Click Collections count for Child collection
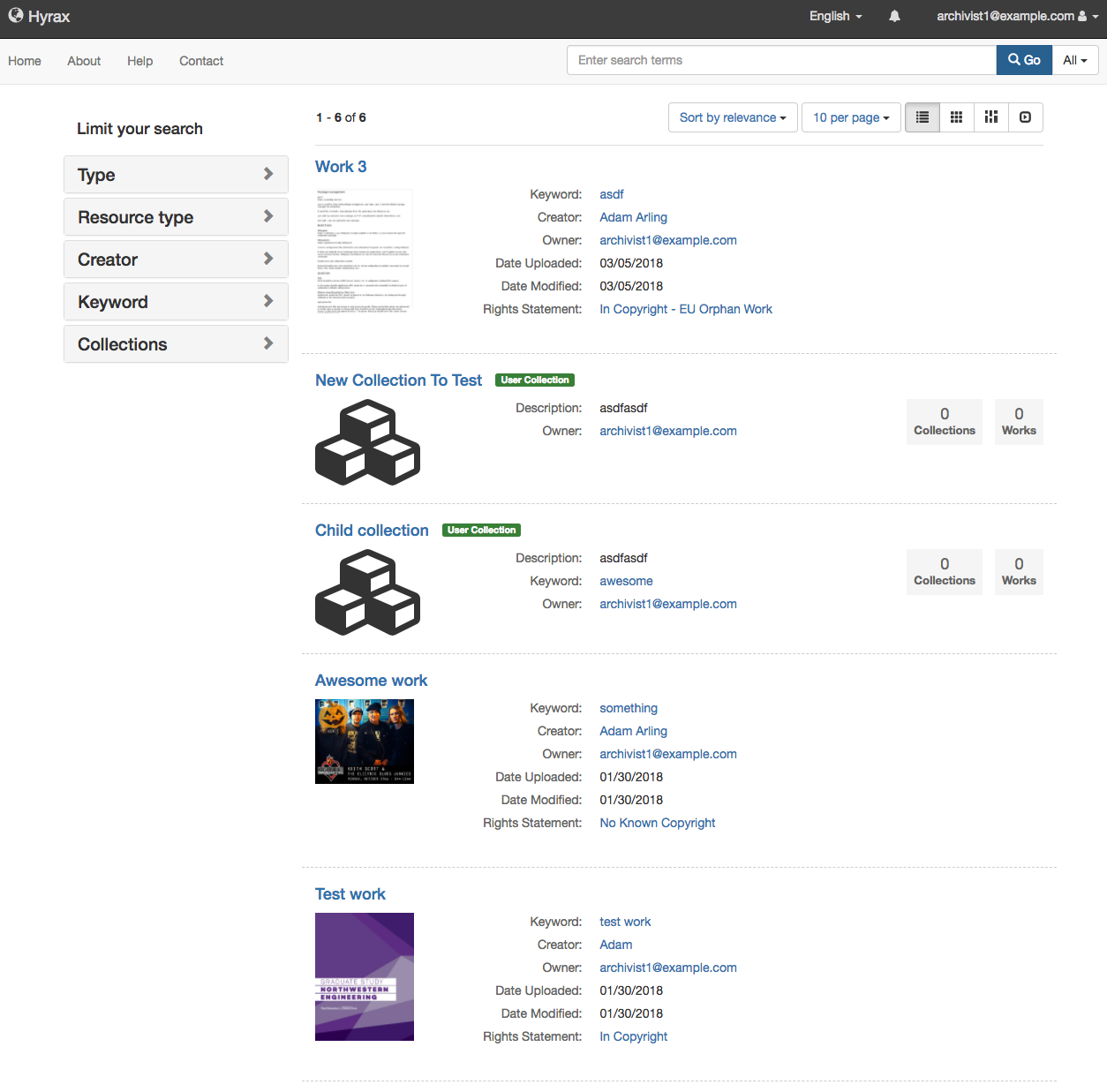The width and height of the screenshot is (1107, 1092). [945, 572]
